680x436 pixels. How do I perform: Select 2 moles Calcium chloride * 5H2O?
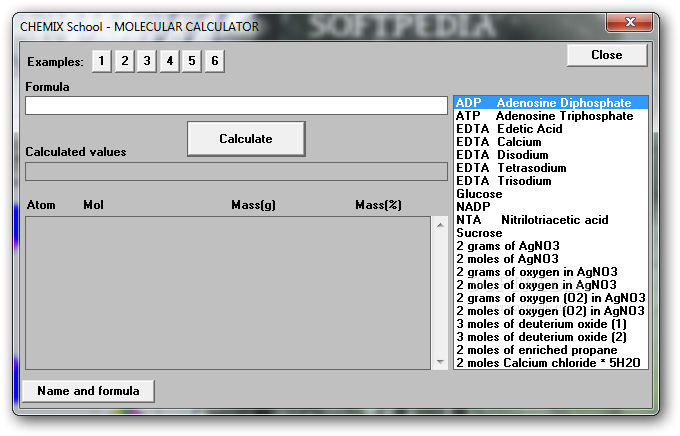coord(551,363)
